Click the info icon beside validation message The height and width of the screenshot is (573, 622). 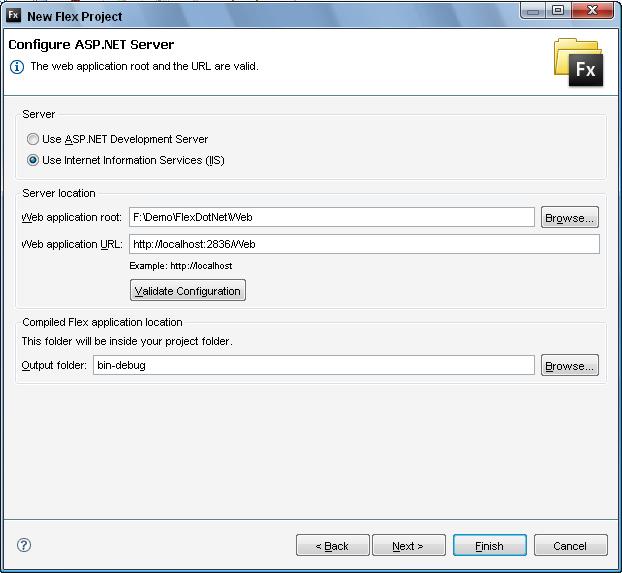tap(16, 67)
